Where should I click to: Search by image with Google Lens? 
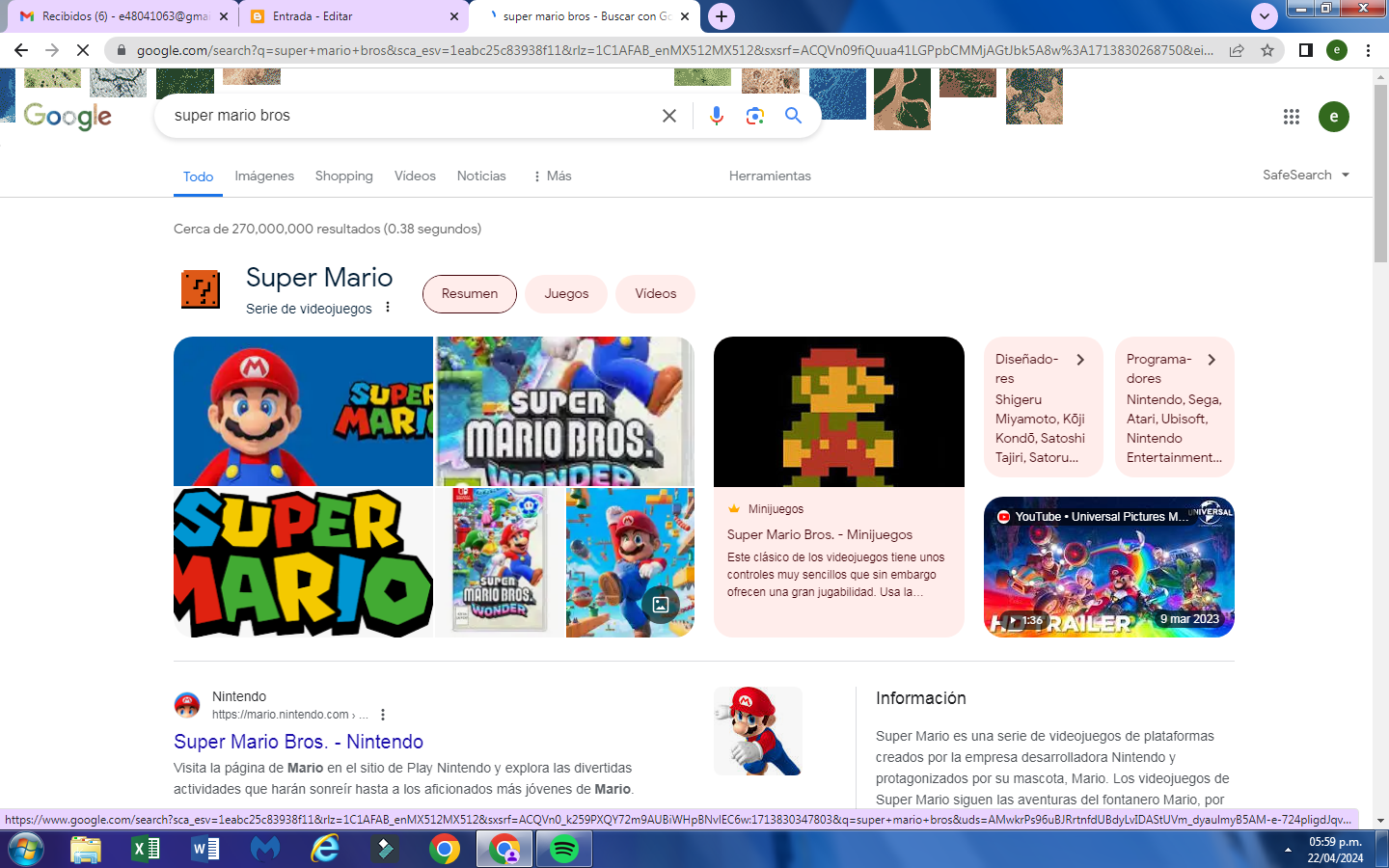pos(755,116)
